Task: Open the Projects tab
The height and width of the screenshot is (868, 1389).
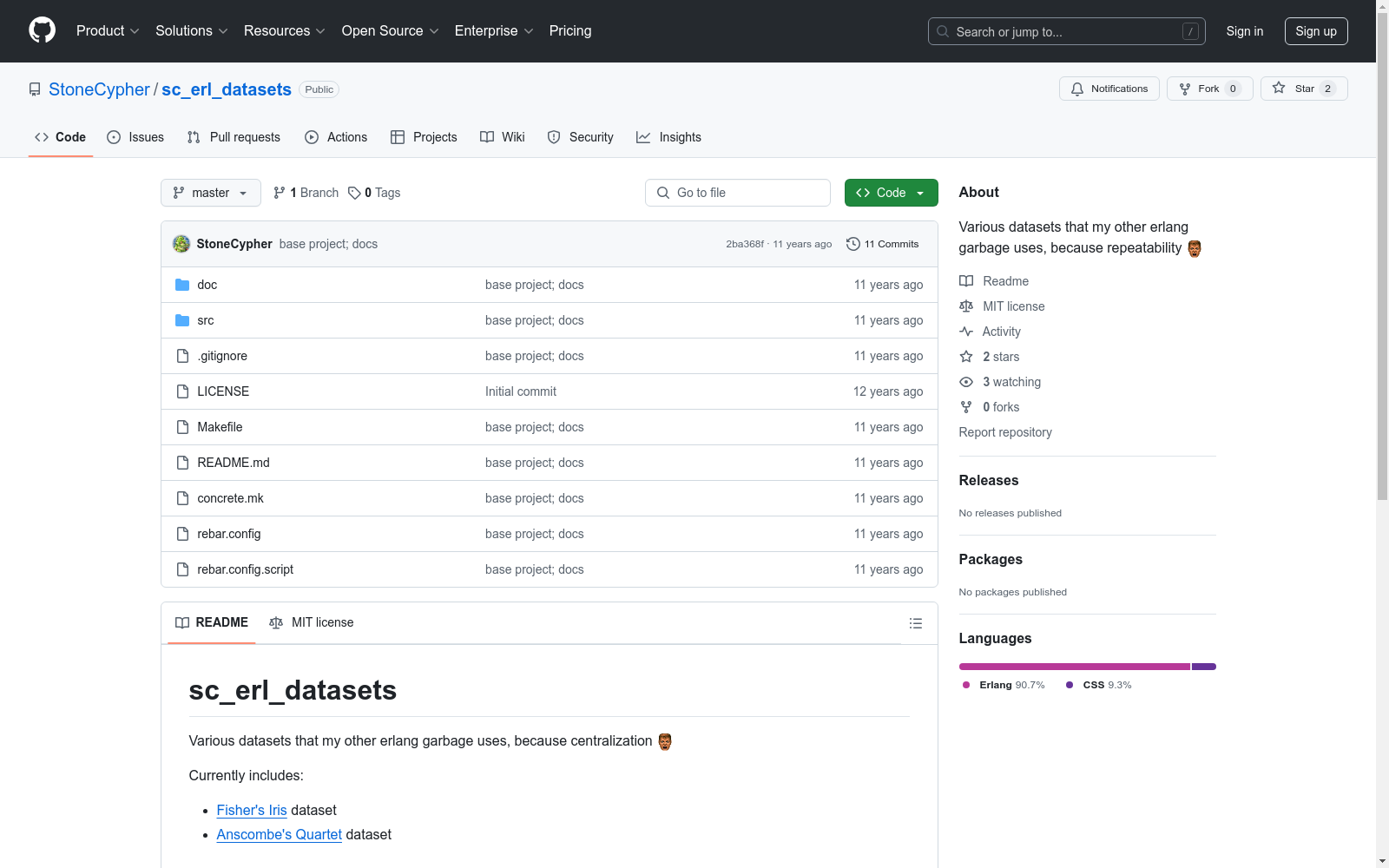Action: coord(424,137)
